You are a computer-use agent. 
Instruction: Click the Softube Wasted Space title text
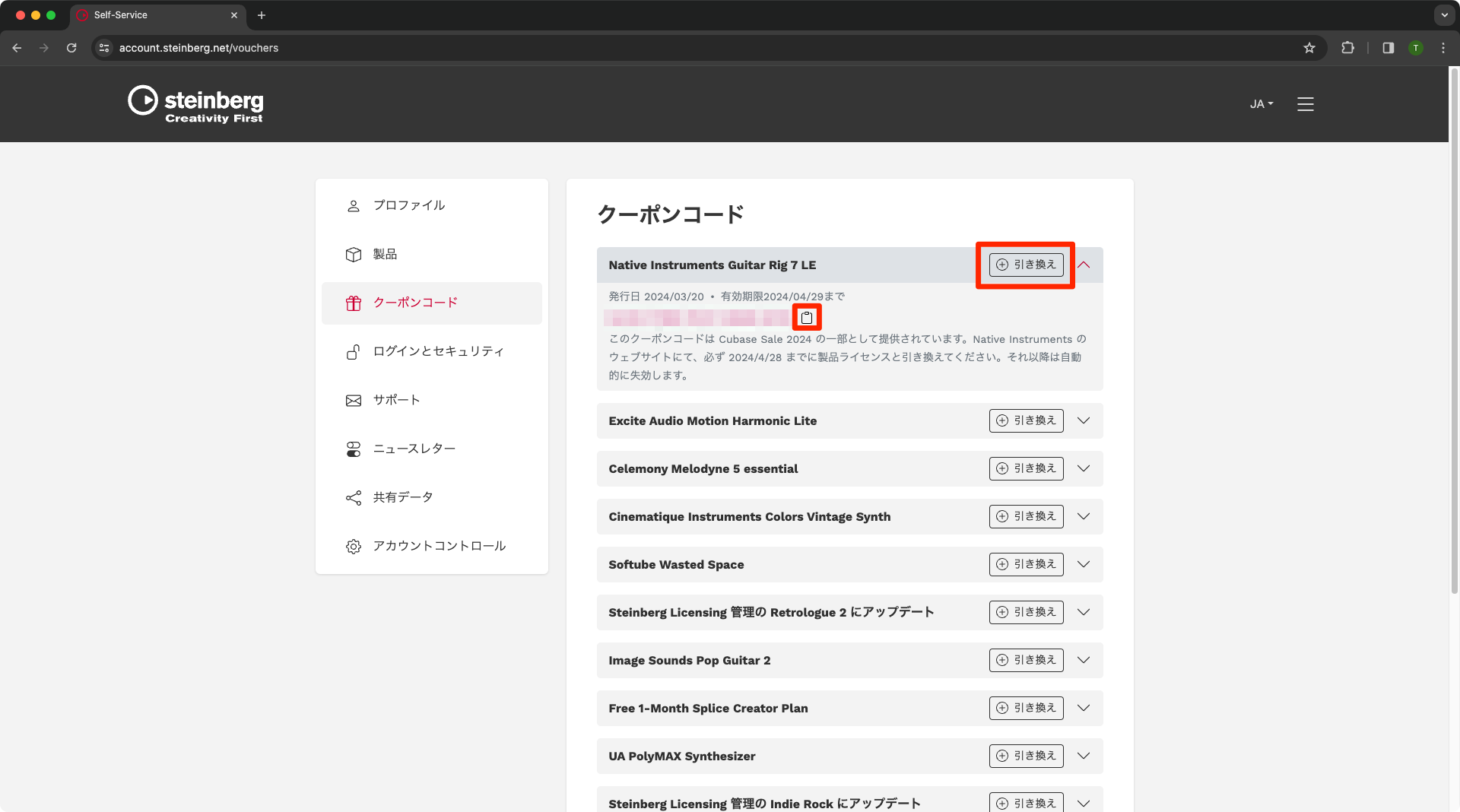pos(676,565)
